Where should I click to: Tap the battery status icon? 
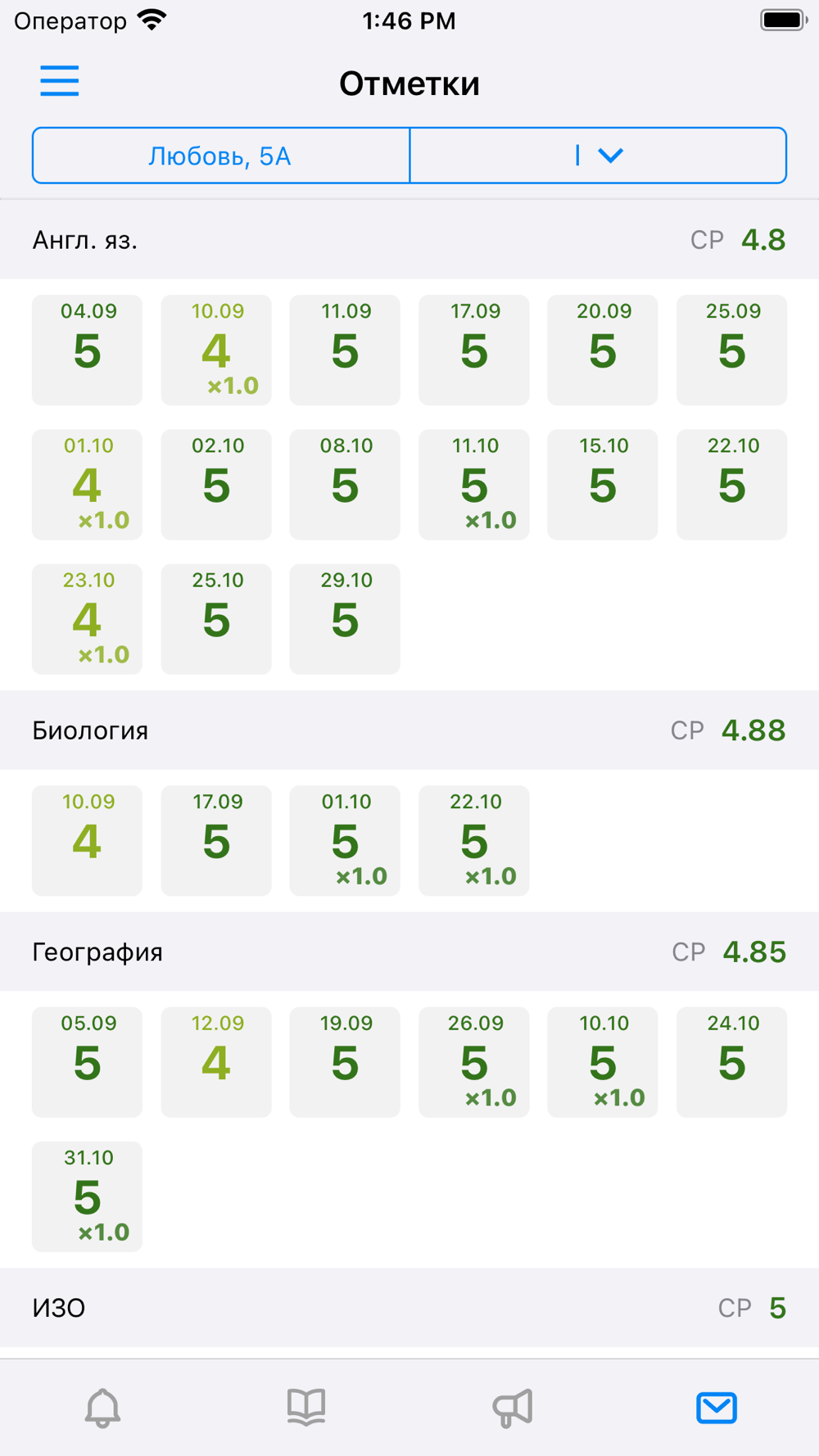784,20
